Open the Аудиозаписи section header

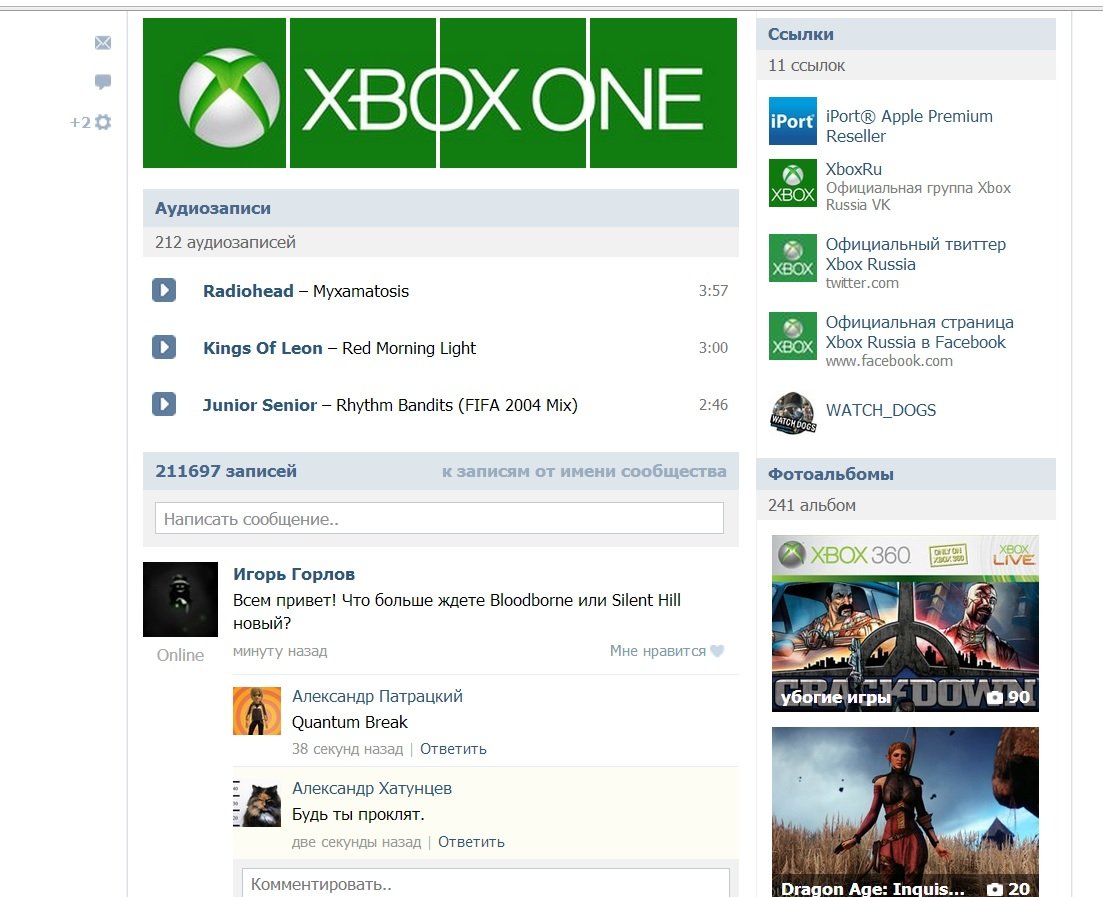(x=440, y=208)
